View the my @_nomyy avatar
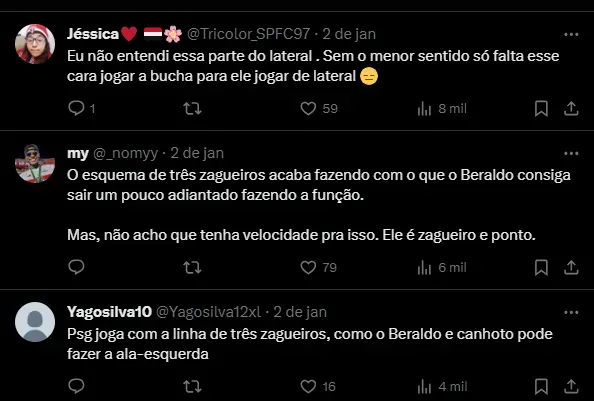 35,164
